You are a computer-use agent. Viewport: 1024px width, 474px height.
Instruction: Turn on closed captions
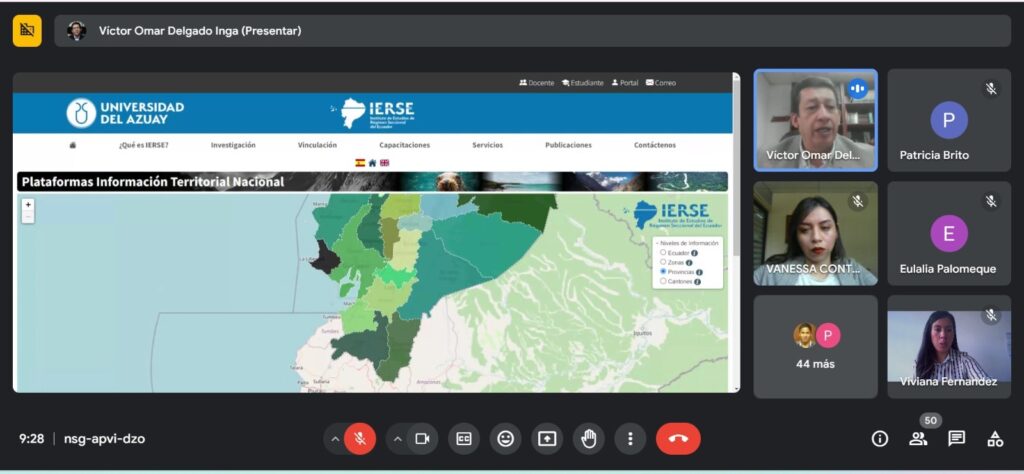464,439
